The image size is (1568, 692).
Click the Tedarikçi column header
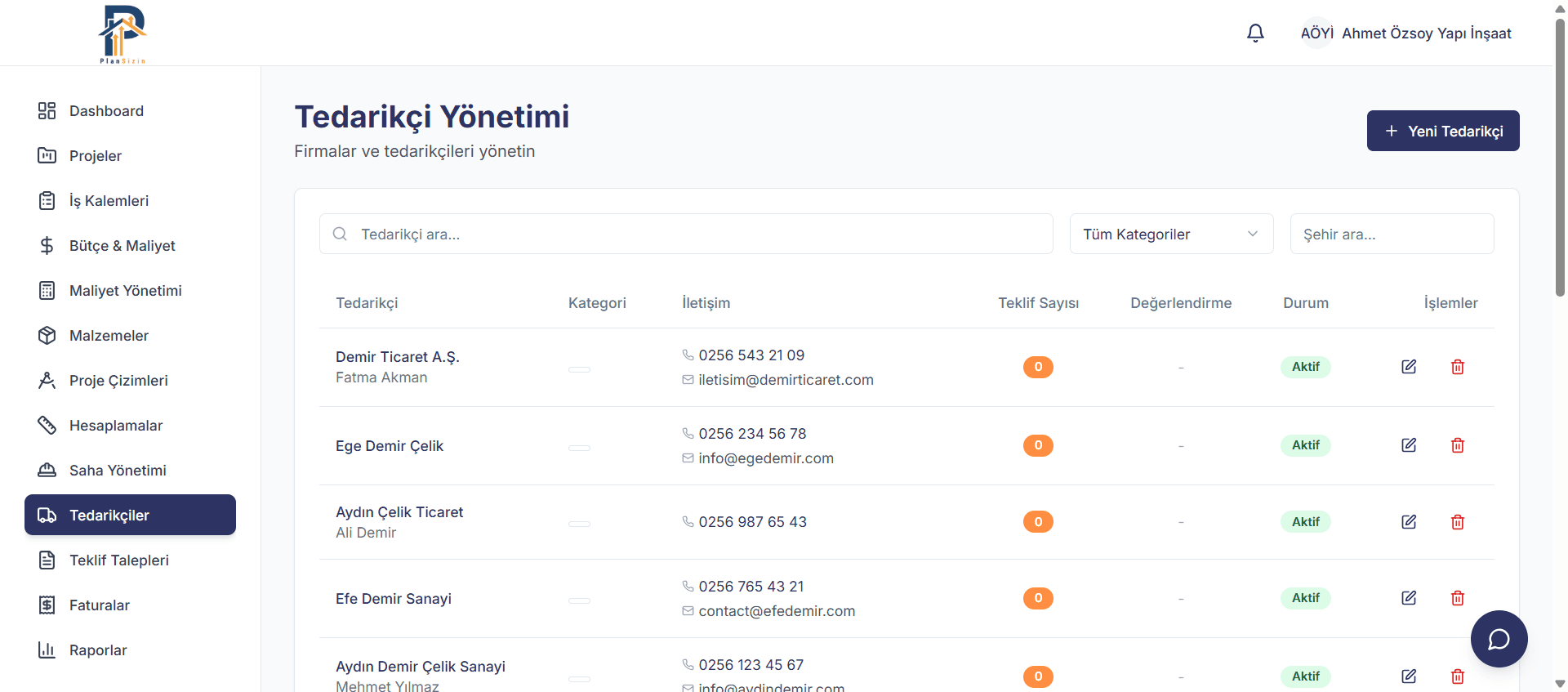tap(367, 303)
